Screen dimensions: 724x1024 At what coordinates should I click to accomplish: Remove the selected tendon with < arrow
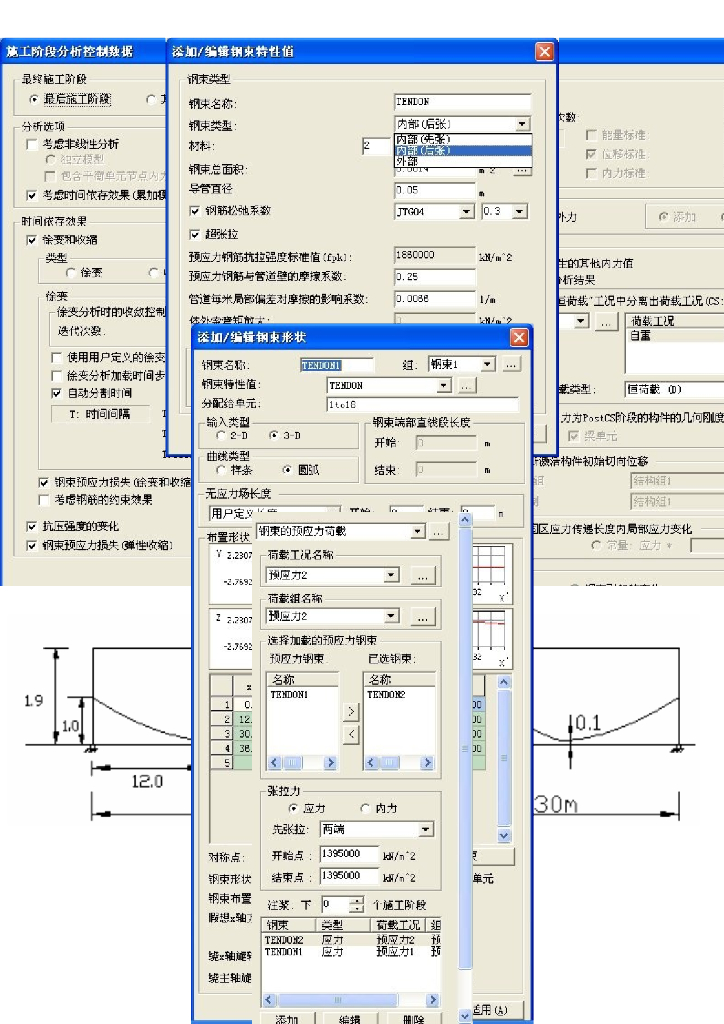pos(351,734)
